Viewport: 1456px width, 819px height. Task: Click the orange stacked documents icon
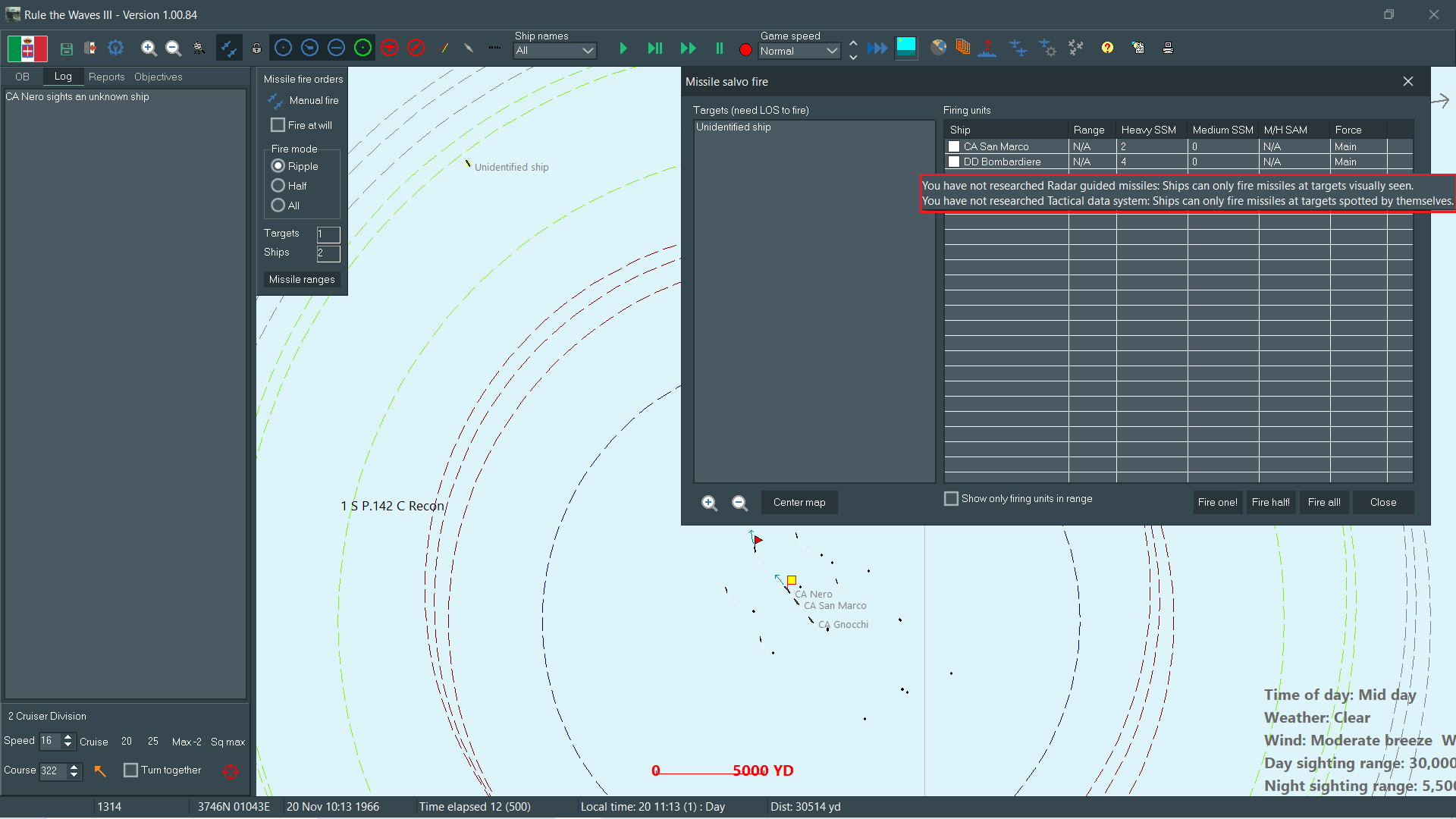pyautogui.click(x=963, y=48)
